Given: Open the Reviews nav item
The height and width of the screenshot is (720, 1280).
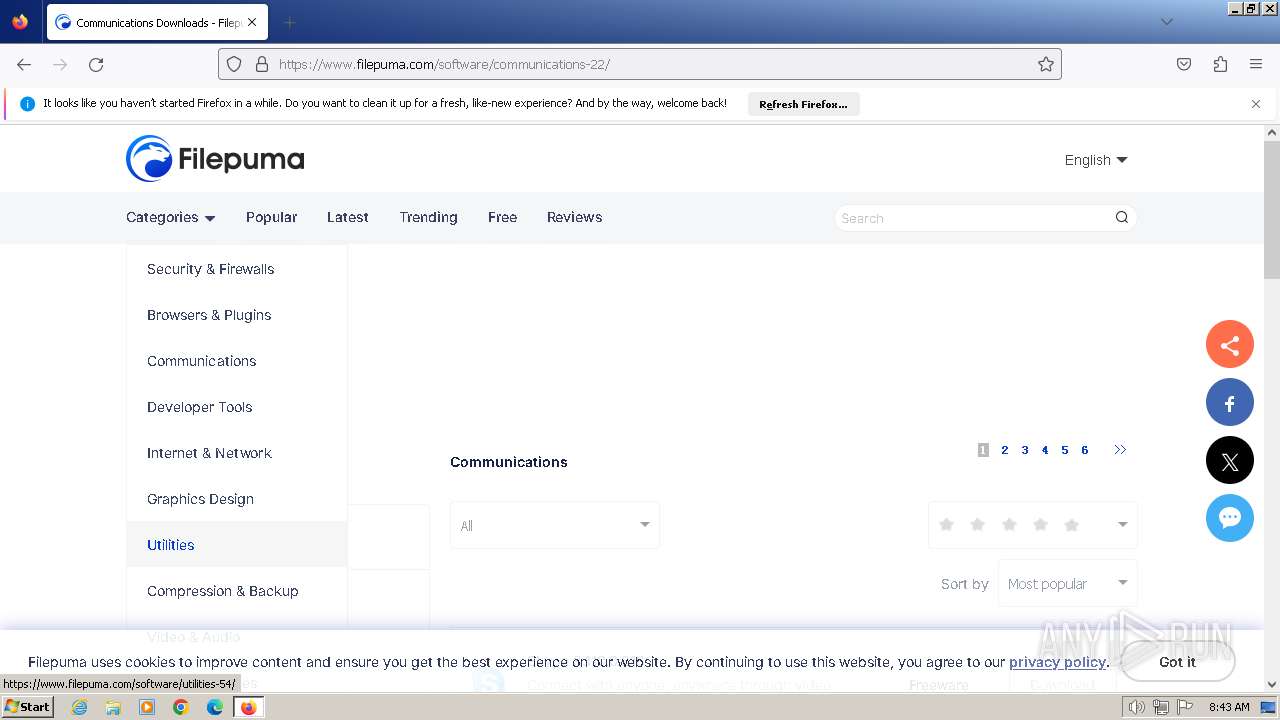Looking at the screenshot, I should point(574,217).
